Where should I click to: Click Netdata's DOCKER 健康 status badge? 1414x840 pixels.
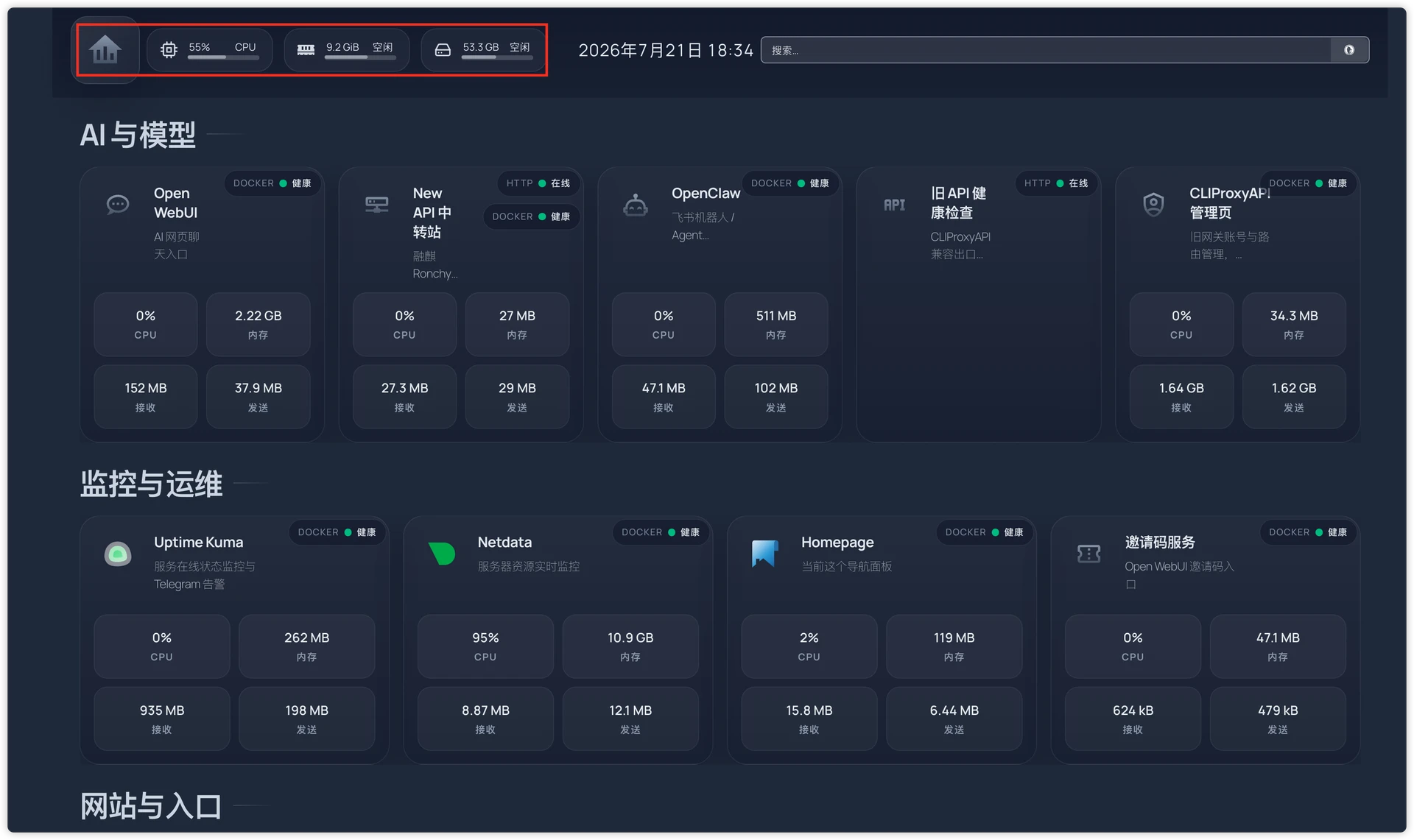click(661, 532)
